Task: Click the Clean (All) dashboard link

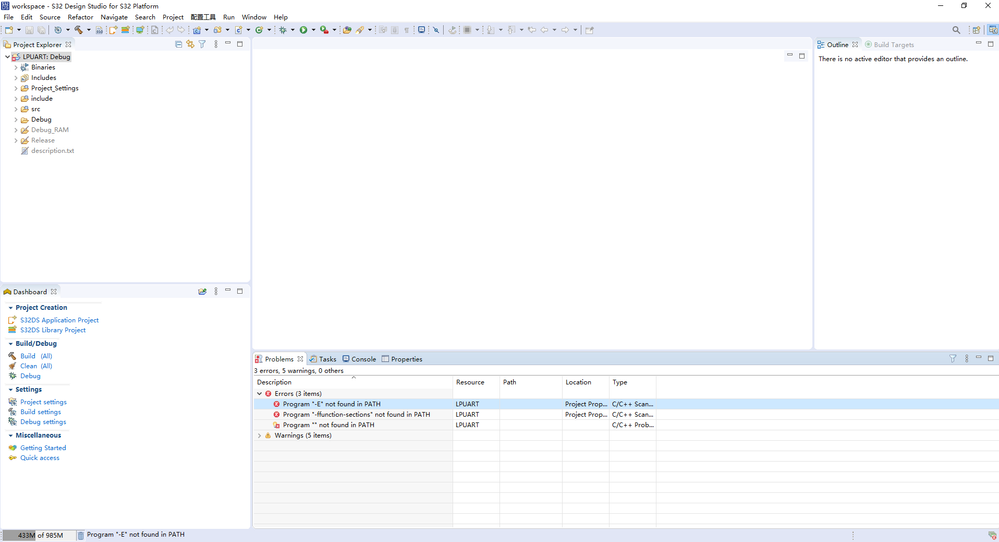Action: [x=36, y=366]
